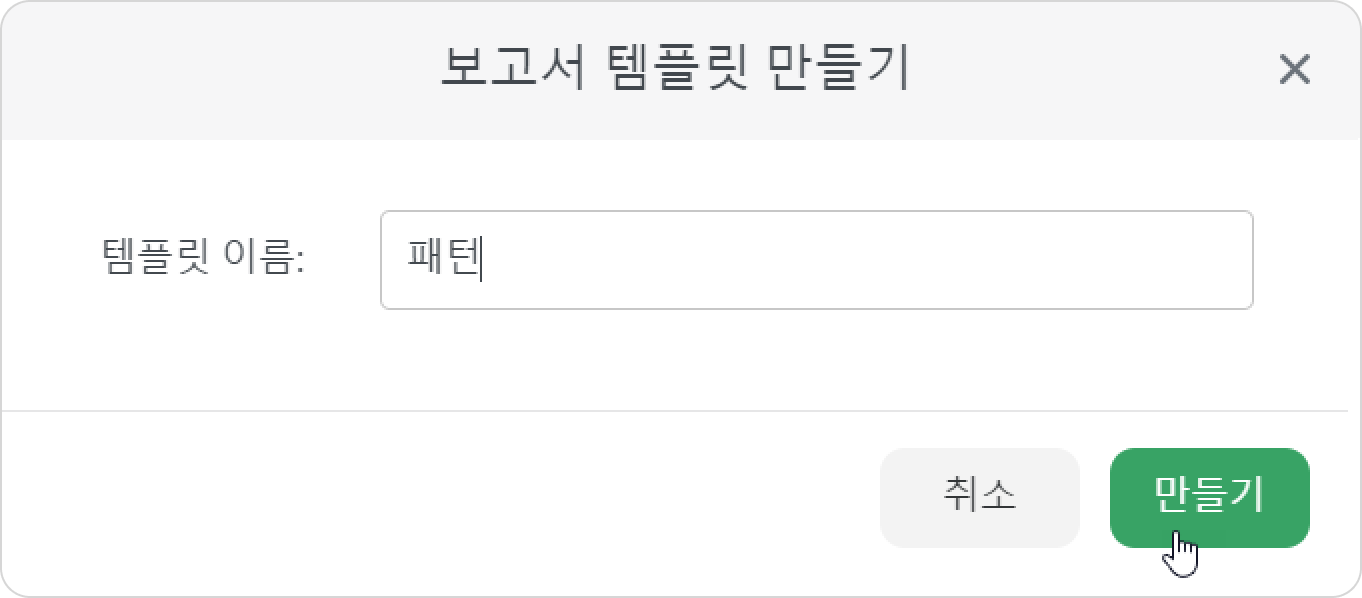
Task: Confirm template creation with green 만들기 button
Action: [1209, 498]
